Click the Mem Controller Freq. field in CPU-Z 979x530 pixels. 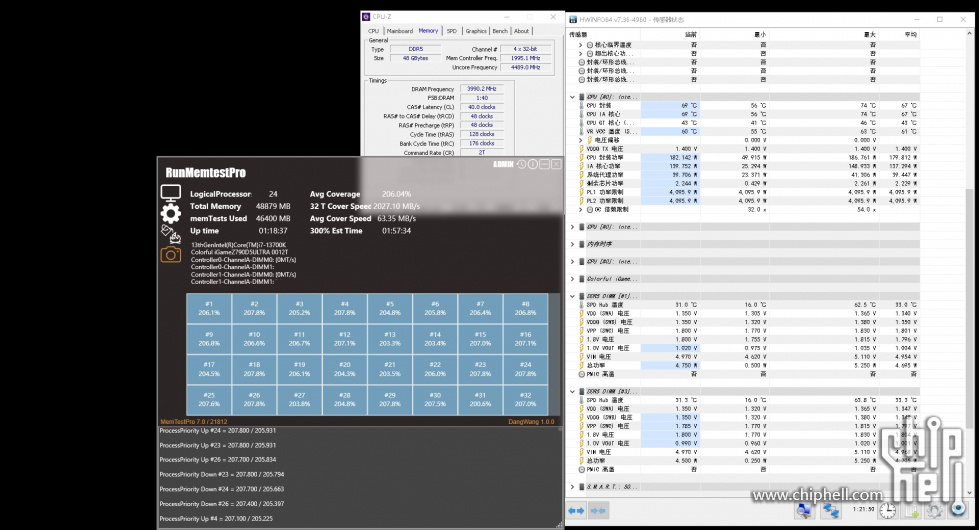(526, 58)
